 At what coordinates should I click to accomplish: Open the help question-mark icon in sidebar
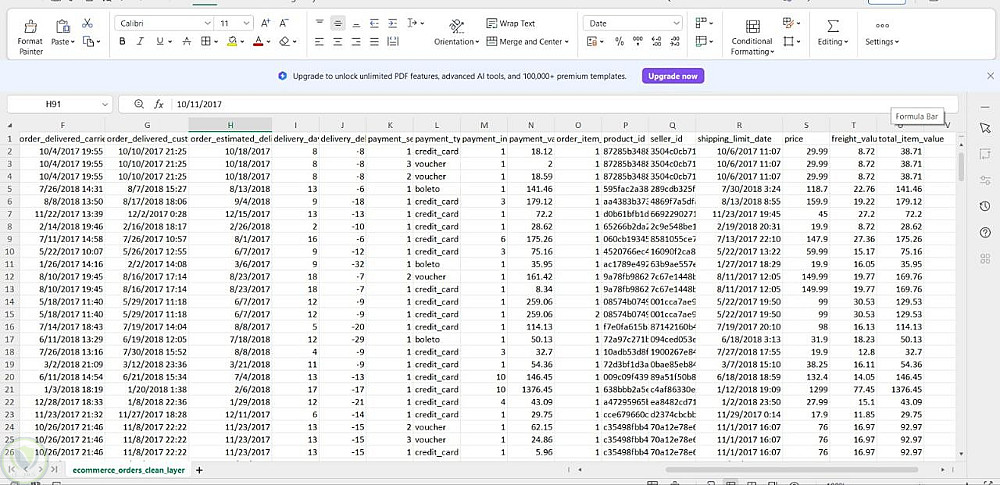pos(985,232)
